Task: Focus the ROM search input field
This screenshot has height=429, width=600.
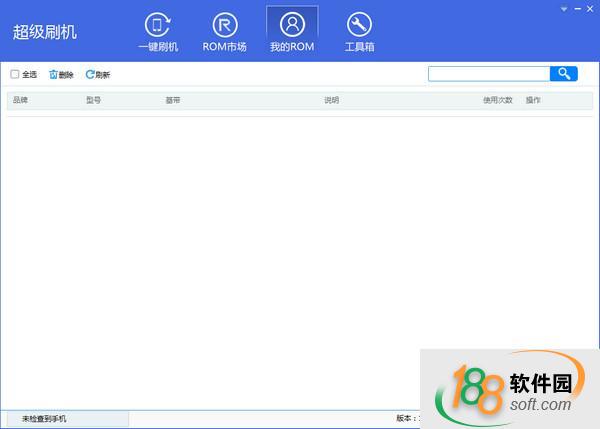Action: pos(489,74)
